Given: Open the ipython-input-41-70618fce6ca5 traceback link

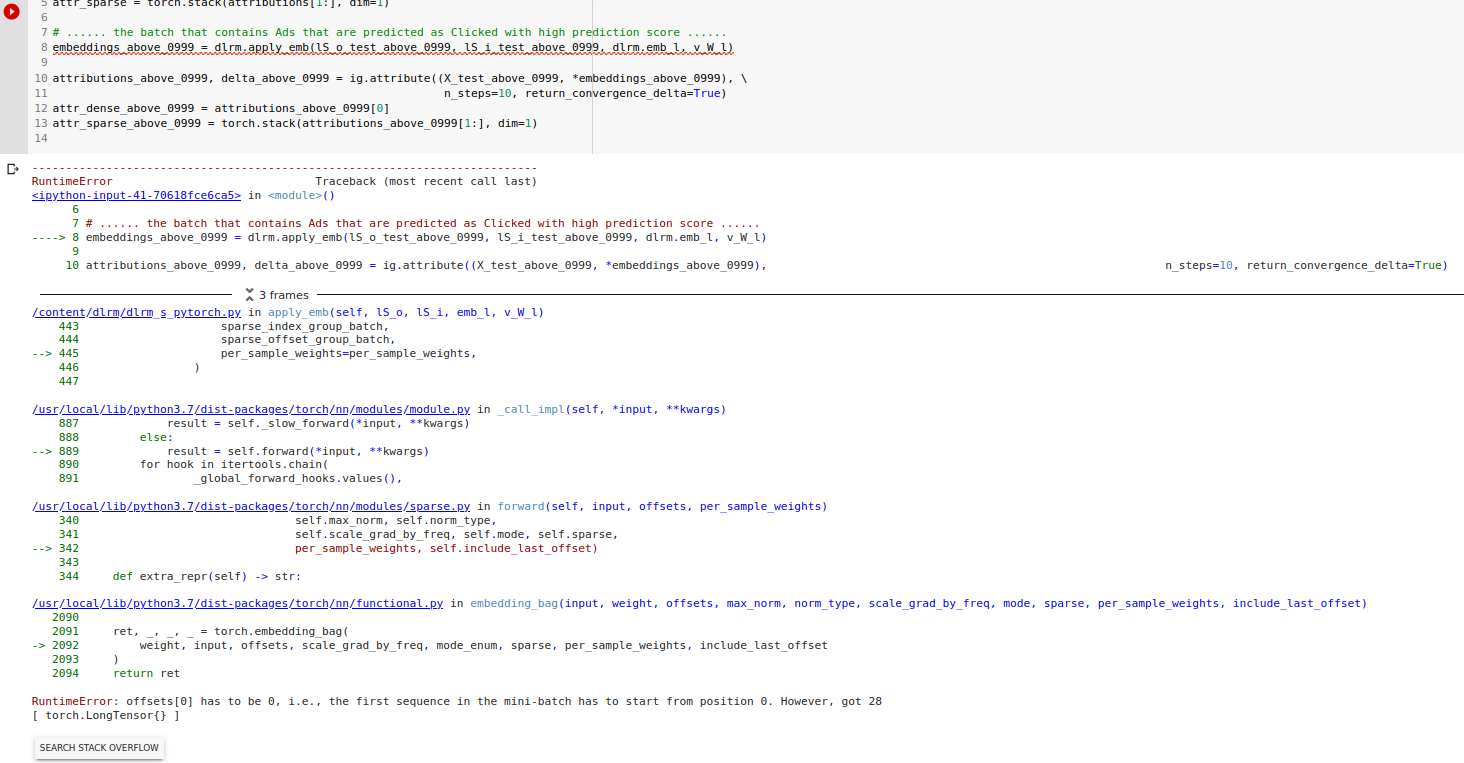Looking at the screenshot, I should pos(136,195).
